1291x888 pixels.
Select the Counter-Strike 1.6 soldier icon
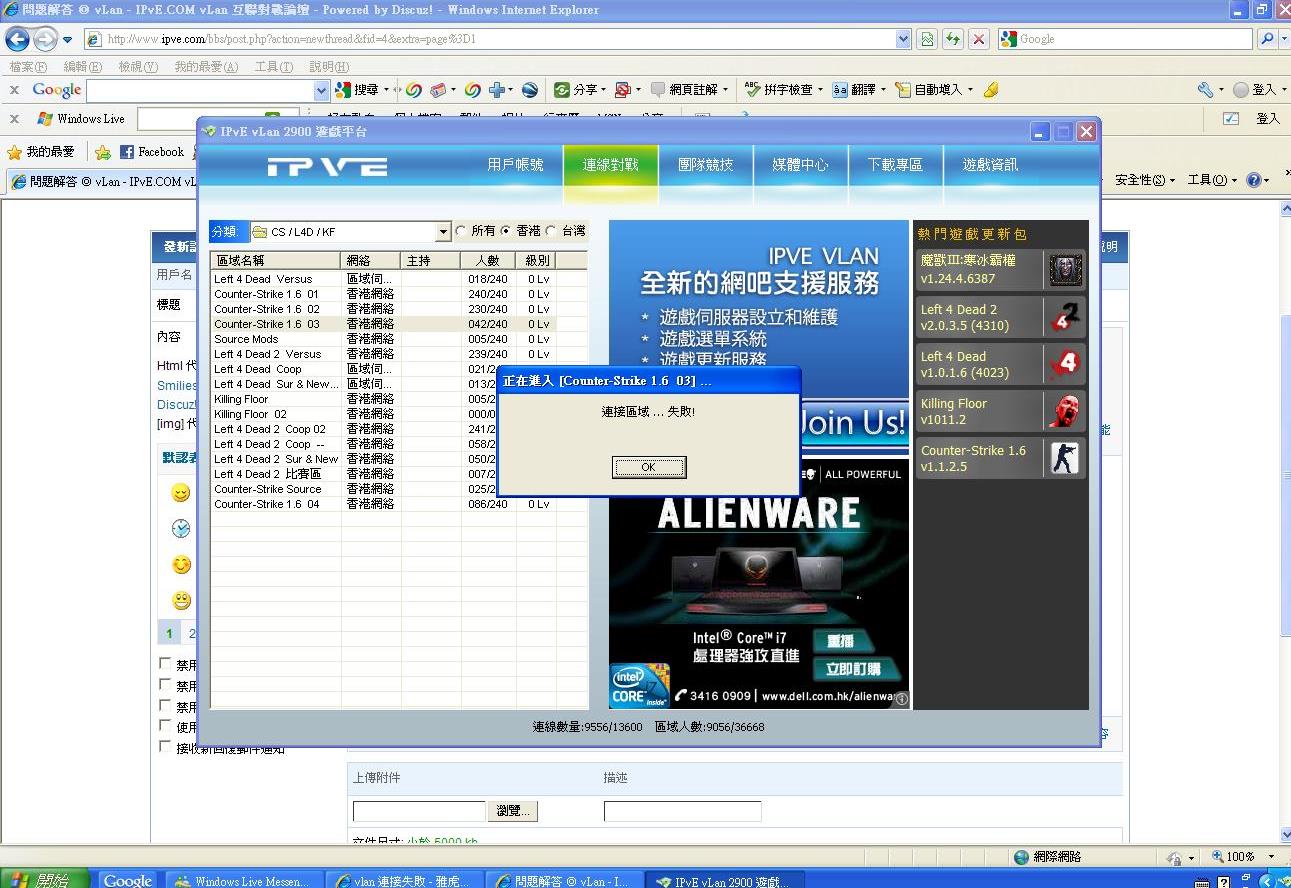click(x=1065, y=458)
